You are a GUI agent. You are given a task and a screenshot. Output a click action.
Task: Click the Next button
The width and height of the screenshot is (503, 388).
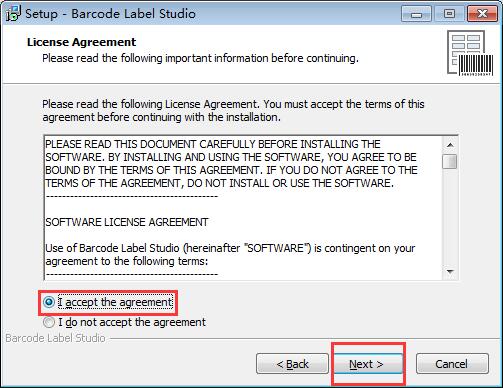(x=366, y=364)
